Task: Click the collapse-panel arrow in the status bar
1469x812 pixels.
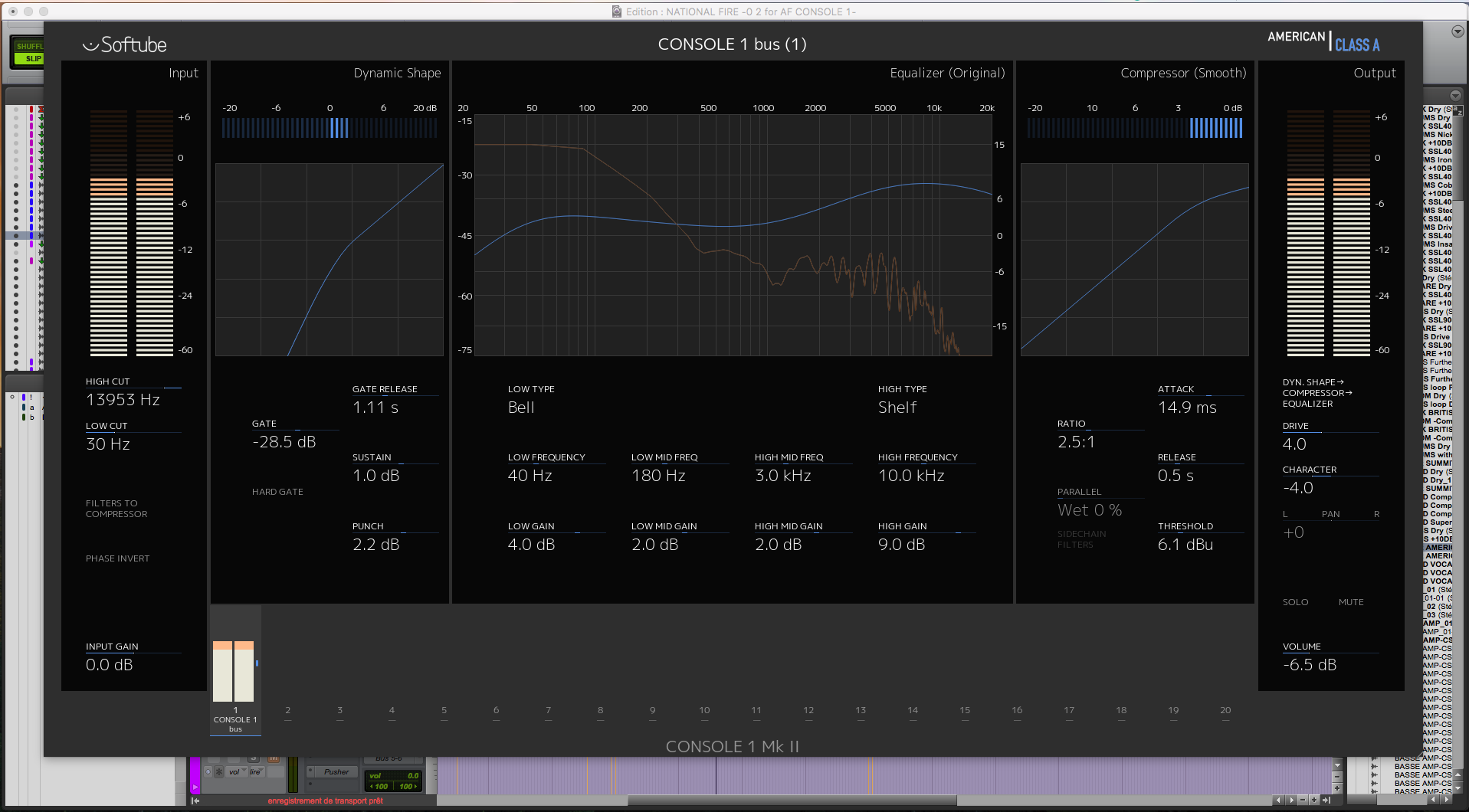Action: tap(195, 801)
